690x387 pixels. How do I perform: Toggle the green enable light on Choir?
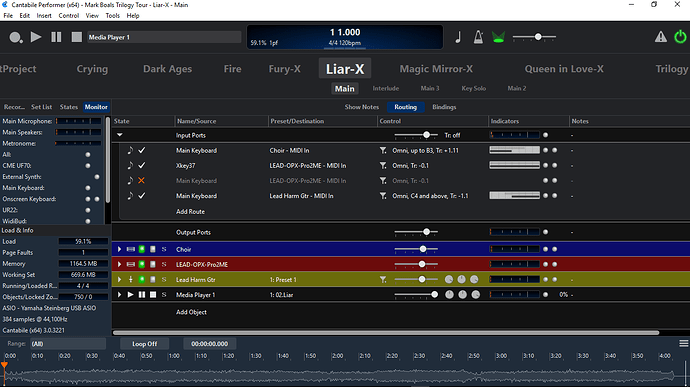142,249
